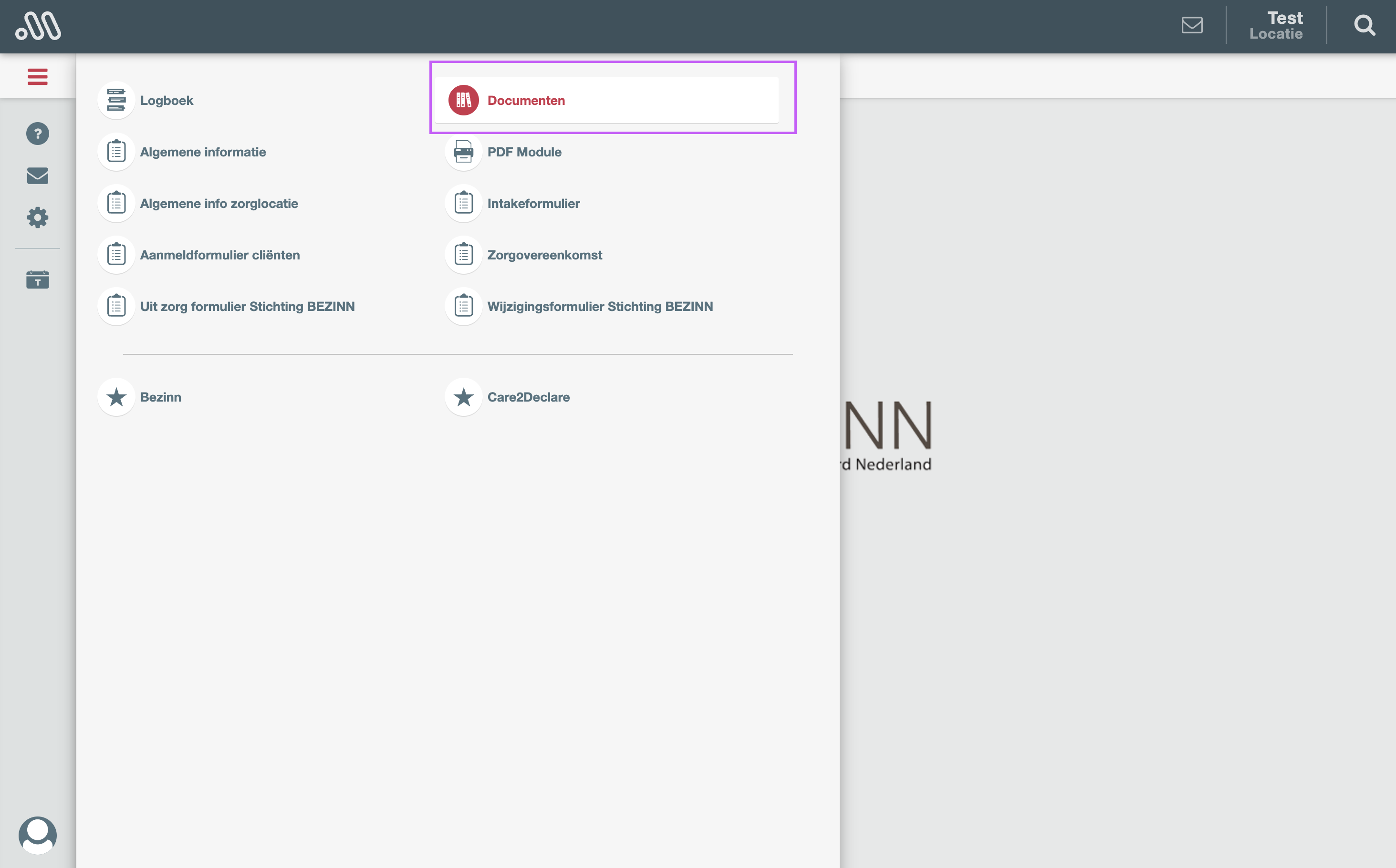Open the Logboek menu item
The height and width of the screenshot is (868, 1396).
(x=166, y=101)
